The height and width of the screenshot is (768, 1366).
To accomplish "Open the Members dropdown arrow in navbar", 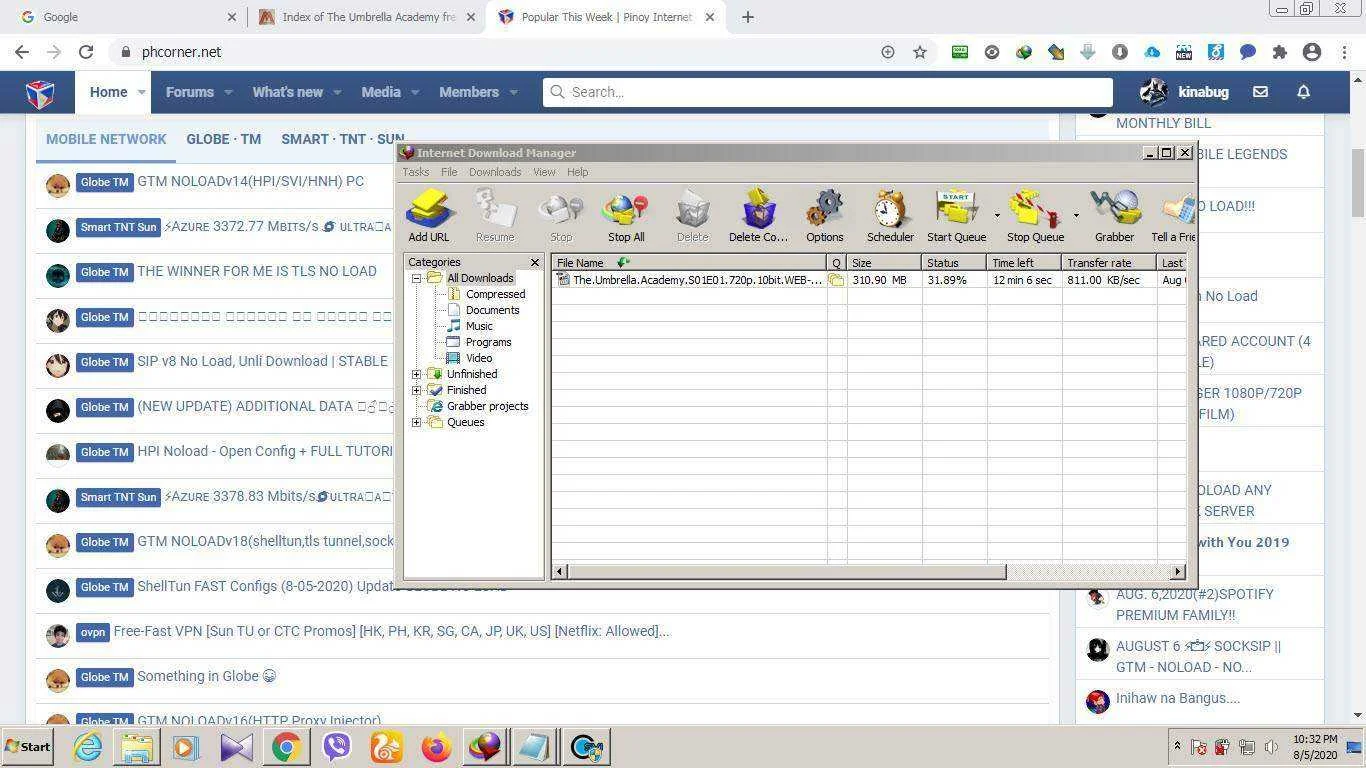I will [514, 92].
